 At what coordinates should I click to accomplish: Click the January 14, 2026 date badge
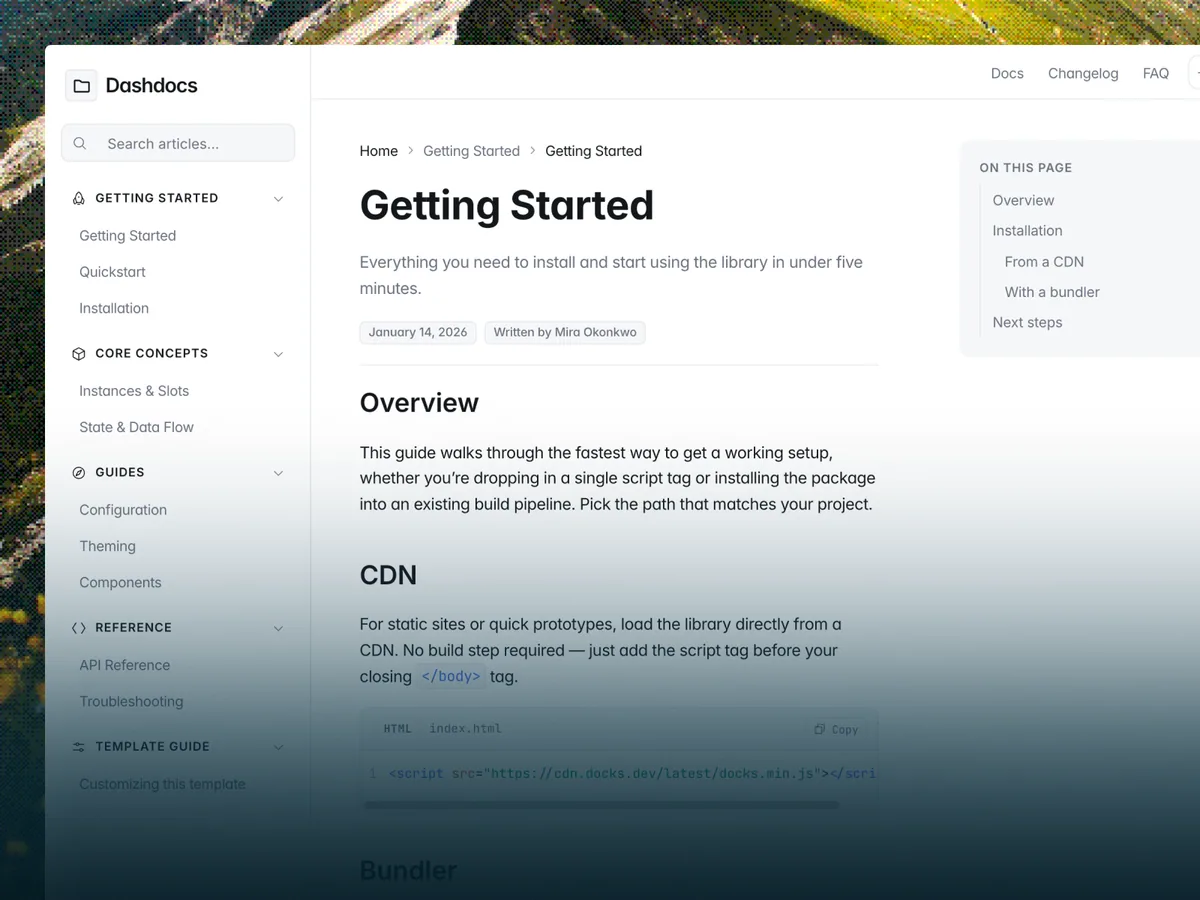pos(418,332)
